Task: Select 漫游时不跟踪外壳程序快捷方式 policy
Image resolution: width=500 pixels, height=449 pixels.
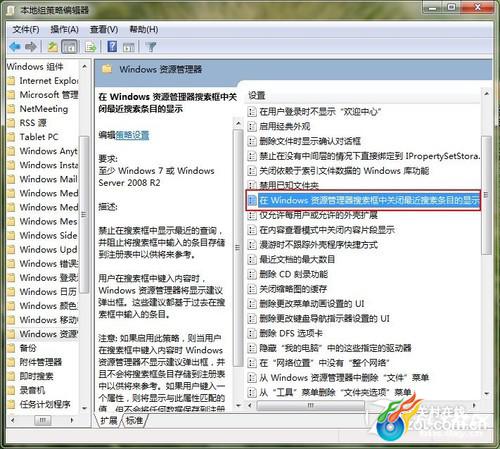Action: pyautogui.click(x=318, y=245)
